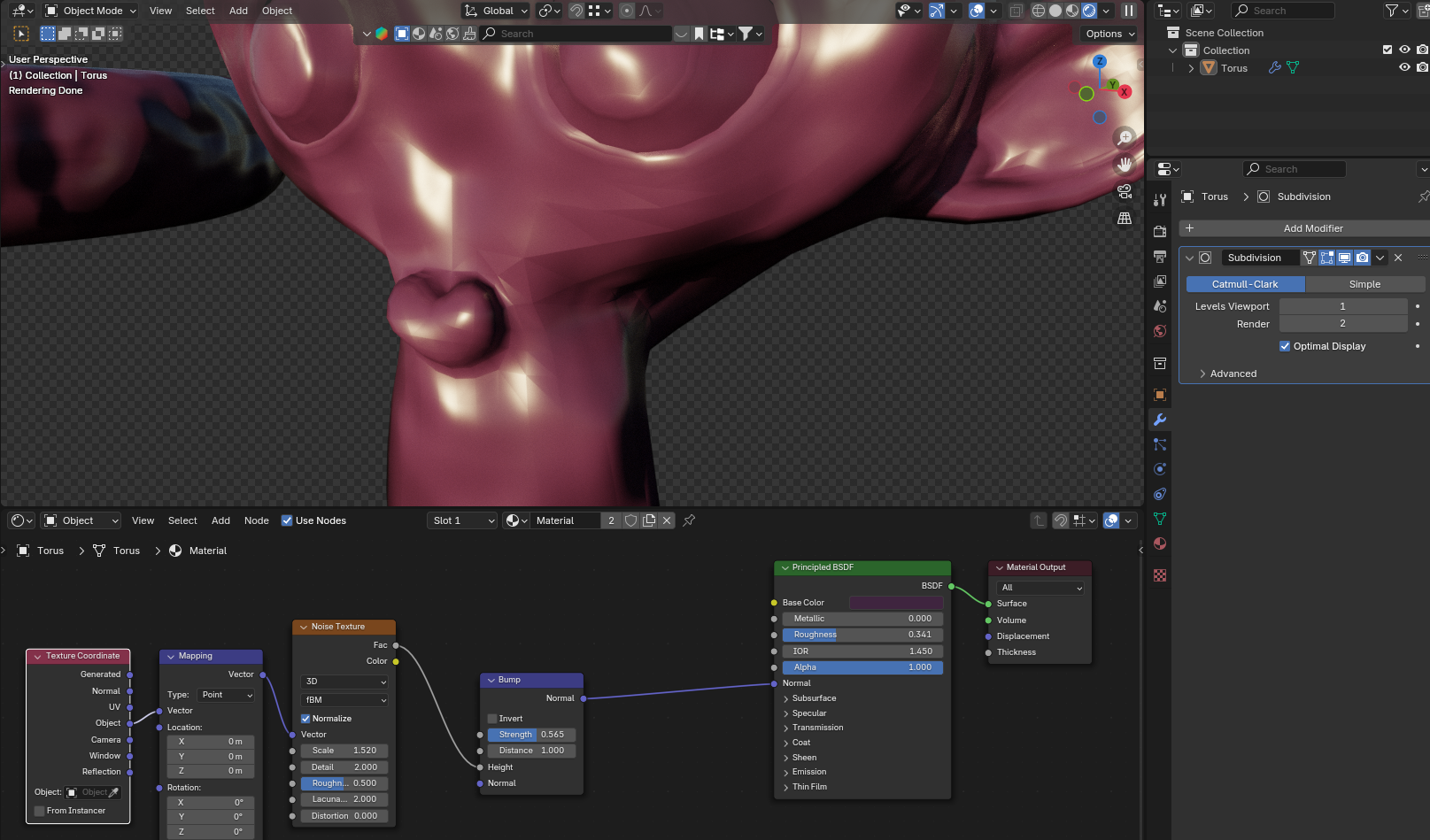Open the Texture properties tab checker icon

pyautogui.click(x=1160, y=575)
